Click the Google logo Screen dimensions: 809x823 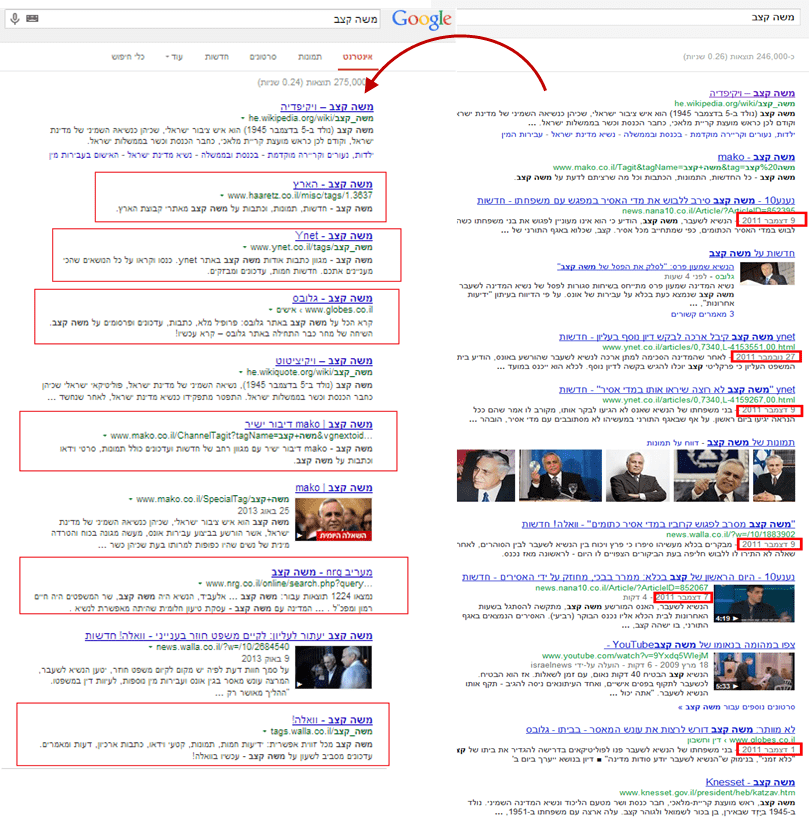point(422,19)
